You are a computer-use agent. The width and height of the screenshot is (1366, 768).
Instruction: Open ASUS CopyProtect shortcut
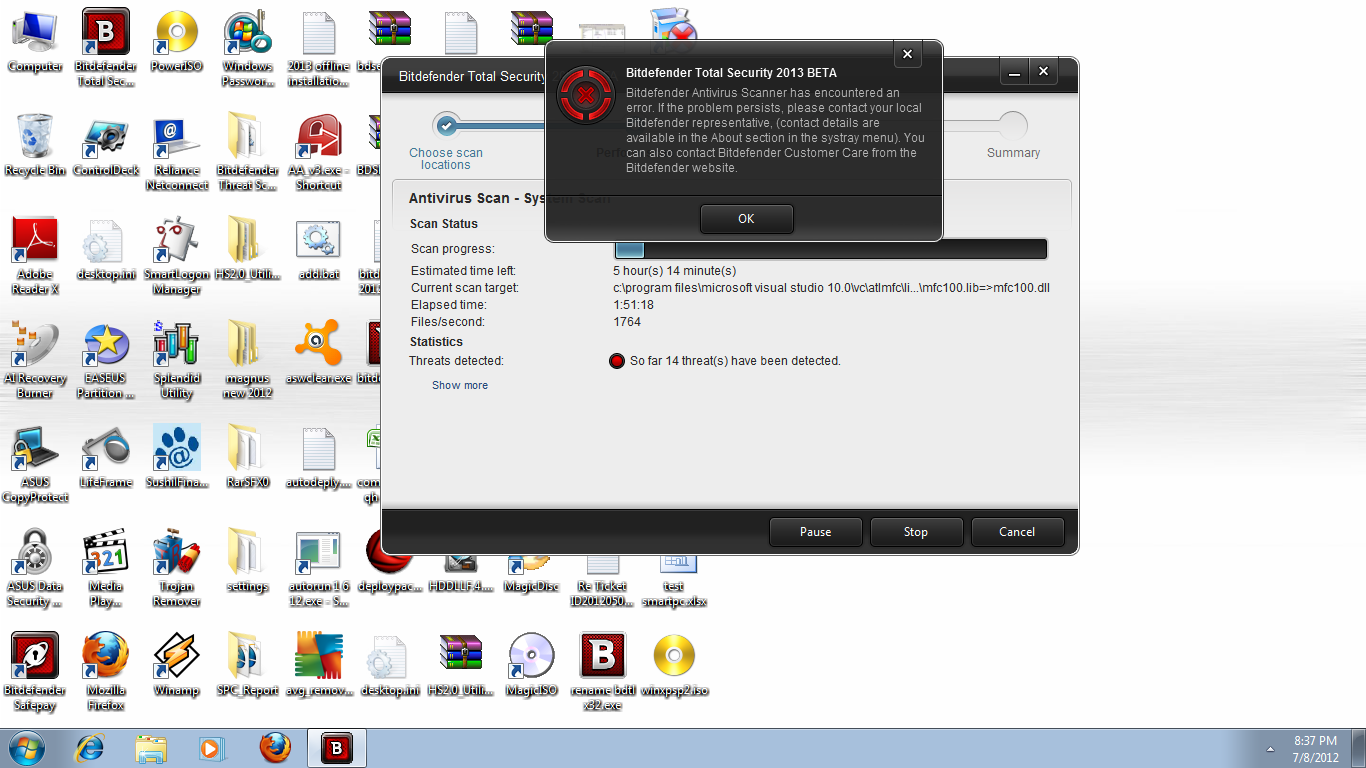(x=35, y=464)
